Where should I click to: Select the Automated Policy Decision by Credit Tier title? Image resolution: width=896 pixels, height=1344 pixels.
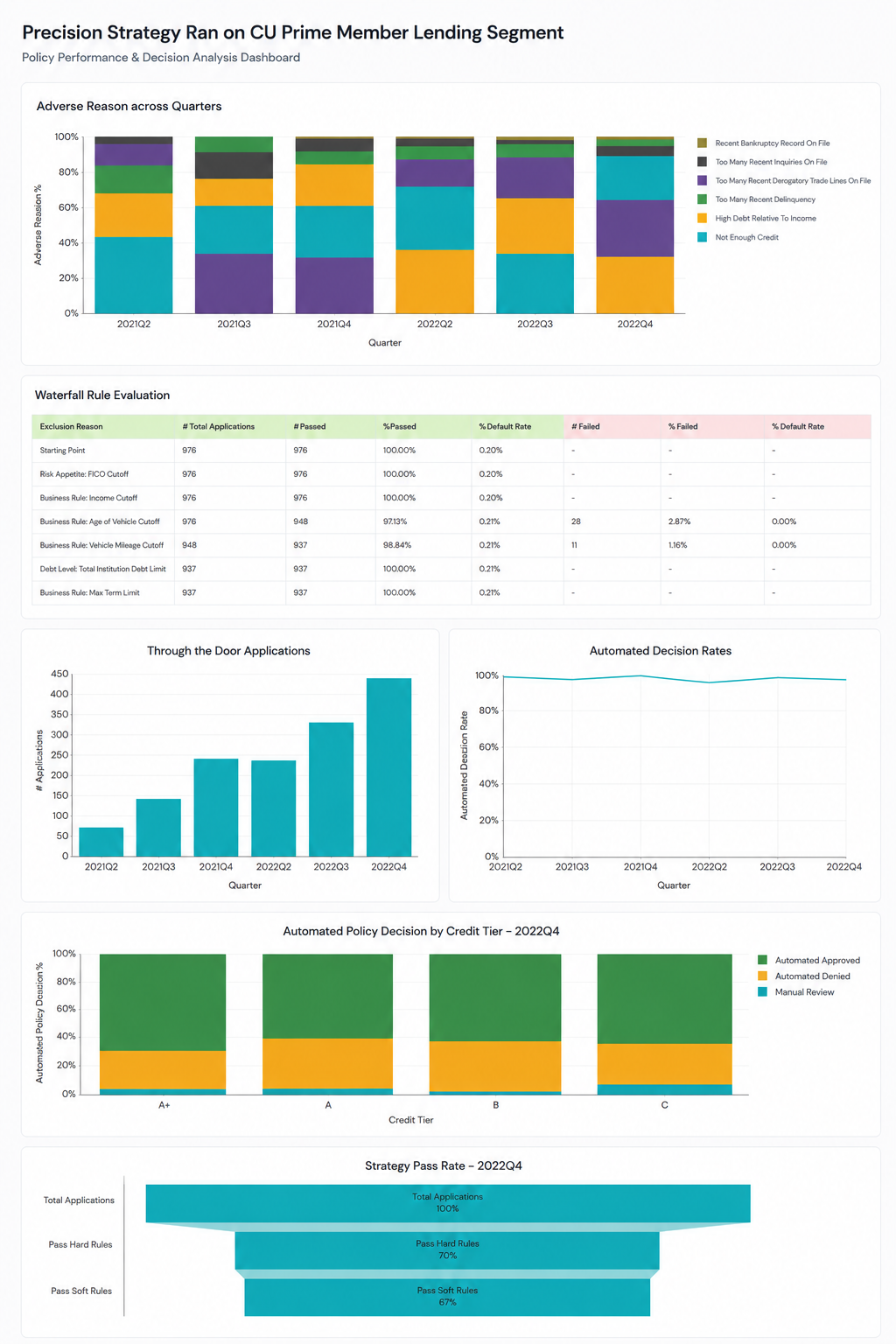421,931
